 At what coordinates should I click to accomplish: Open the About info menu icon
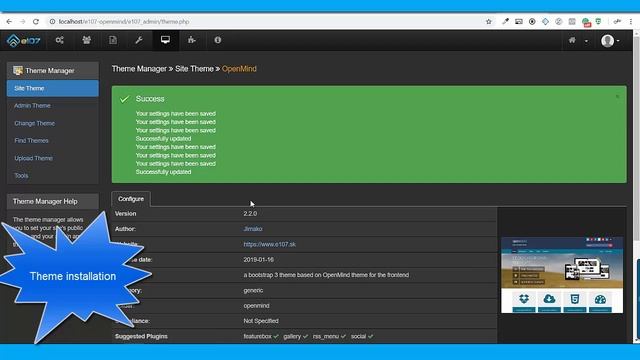(218, 40)
